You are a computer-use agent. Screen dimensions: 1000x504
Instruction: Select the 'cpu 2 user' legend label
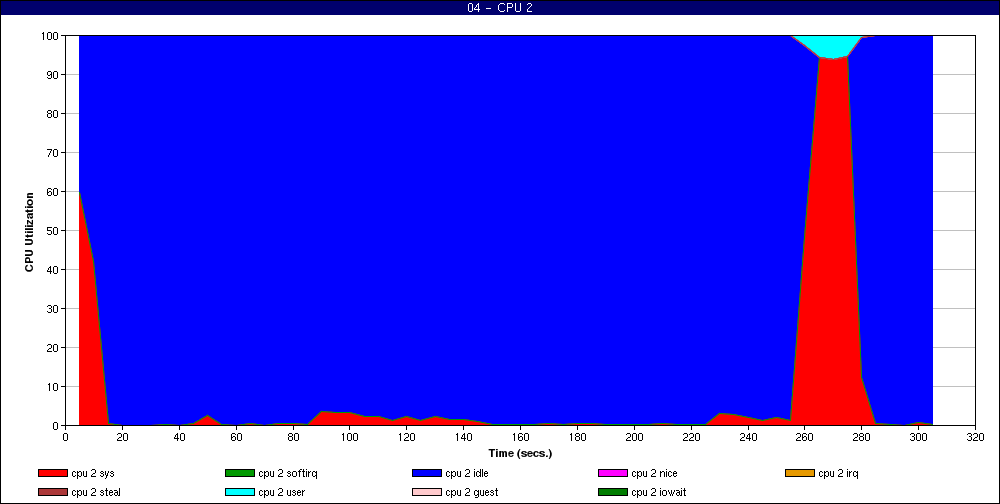click(x=281, y=493)
